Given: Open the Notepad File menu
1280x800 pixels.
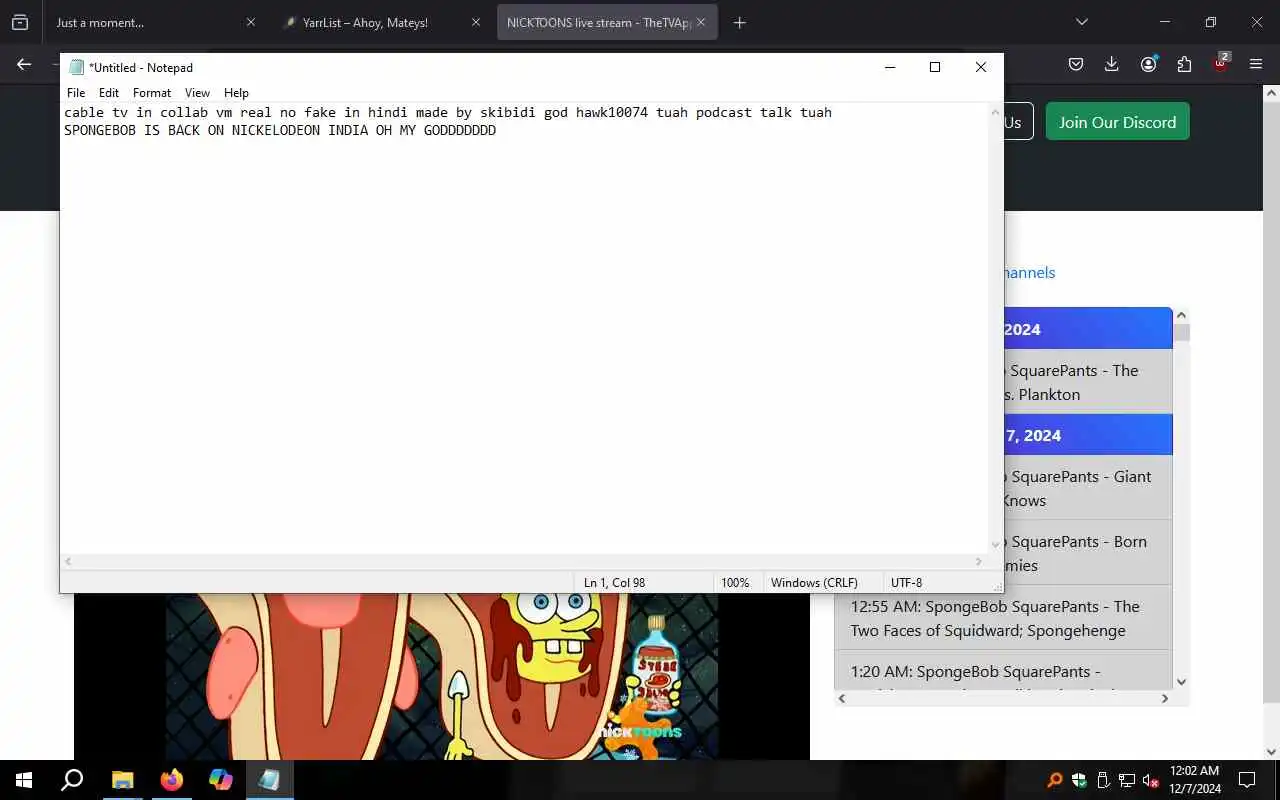Looking at the screenshot, I should coord(76,93).
